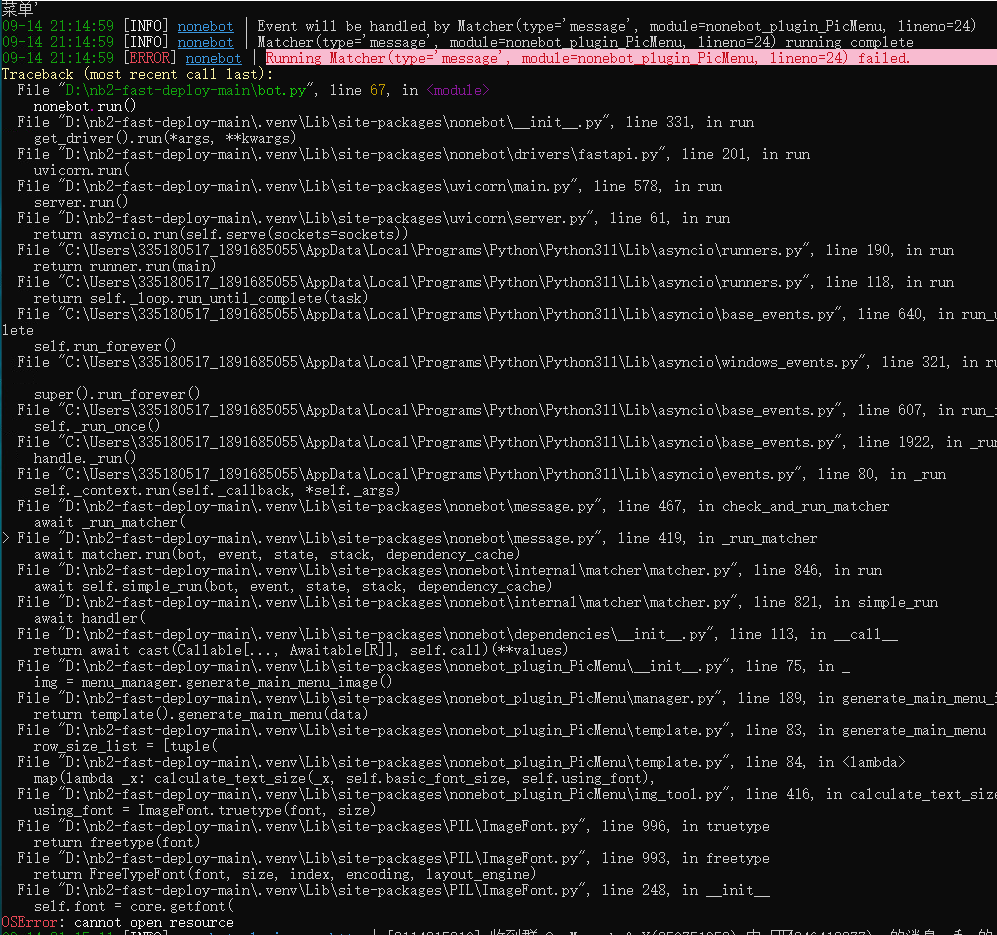Click message.py line 419 _run_matcher entry
Screen dimensions: 997x935
tap(417, 538)
